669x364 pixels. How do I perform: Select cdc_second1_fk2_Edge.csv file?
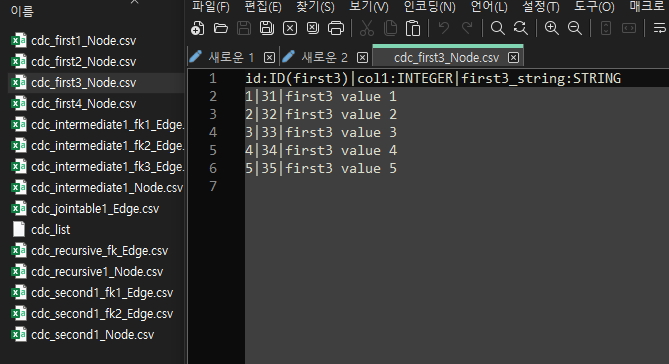click(102, 314)
